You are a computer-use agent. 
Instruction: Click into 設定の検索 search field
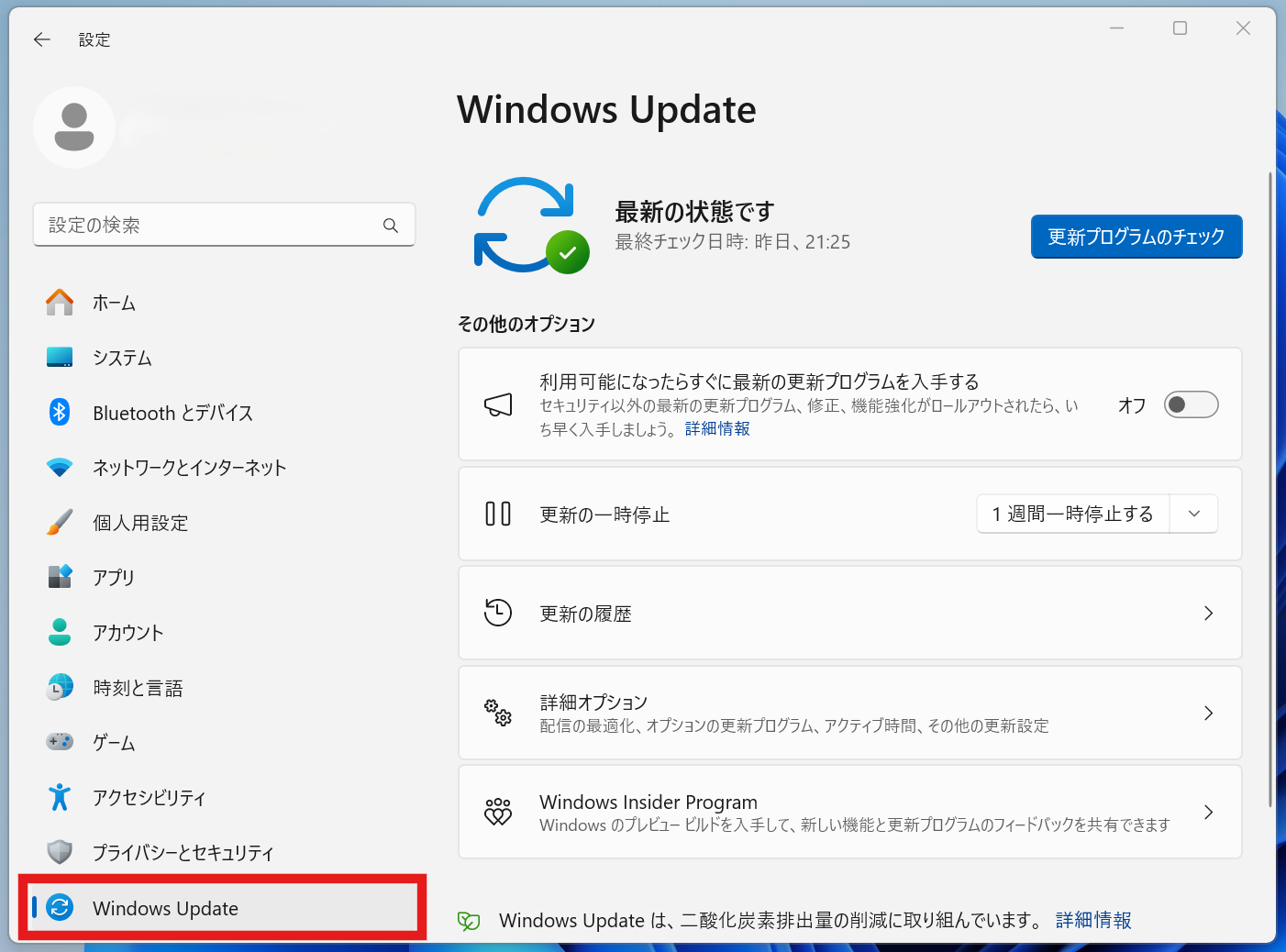[x=224, y=226]
